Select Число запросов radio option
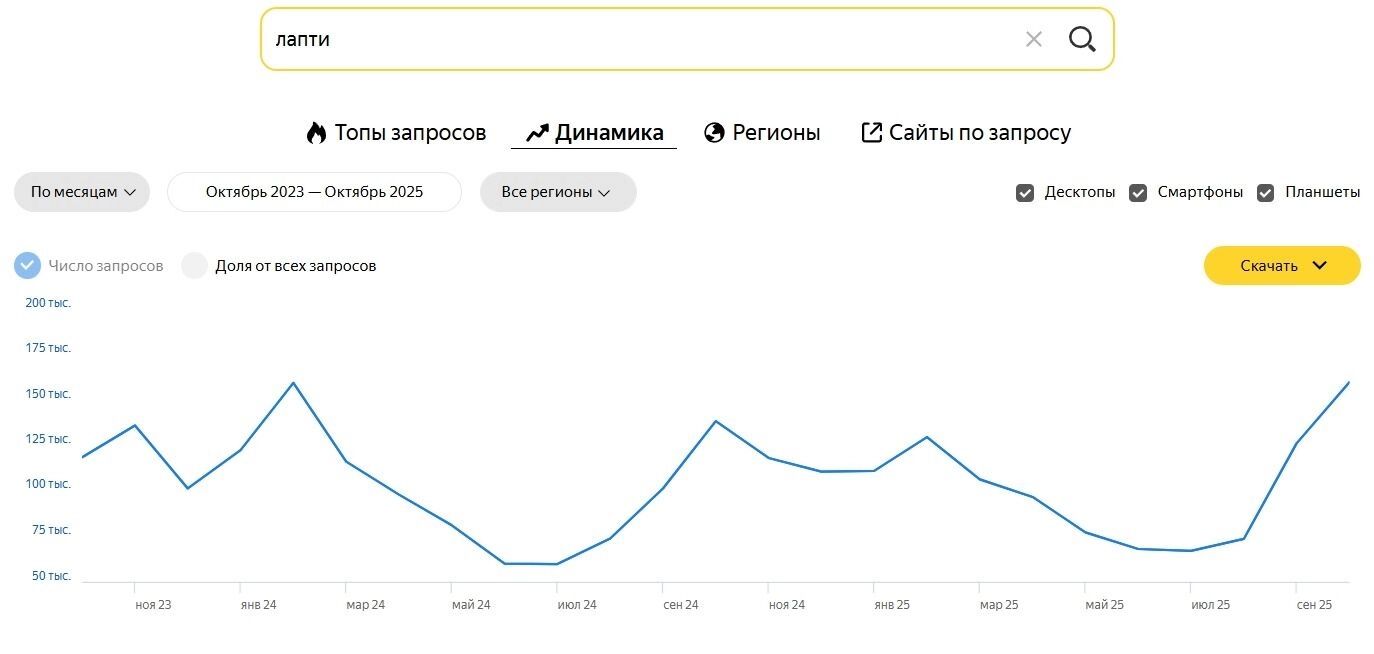The width and height of the screenshot is (1374, 654). (28, 266)
